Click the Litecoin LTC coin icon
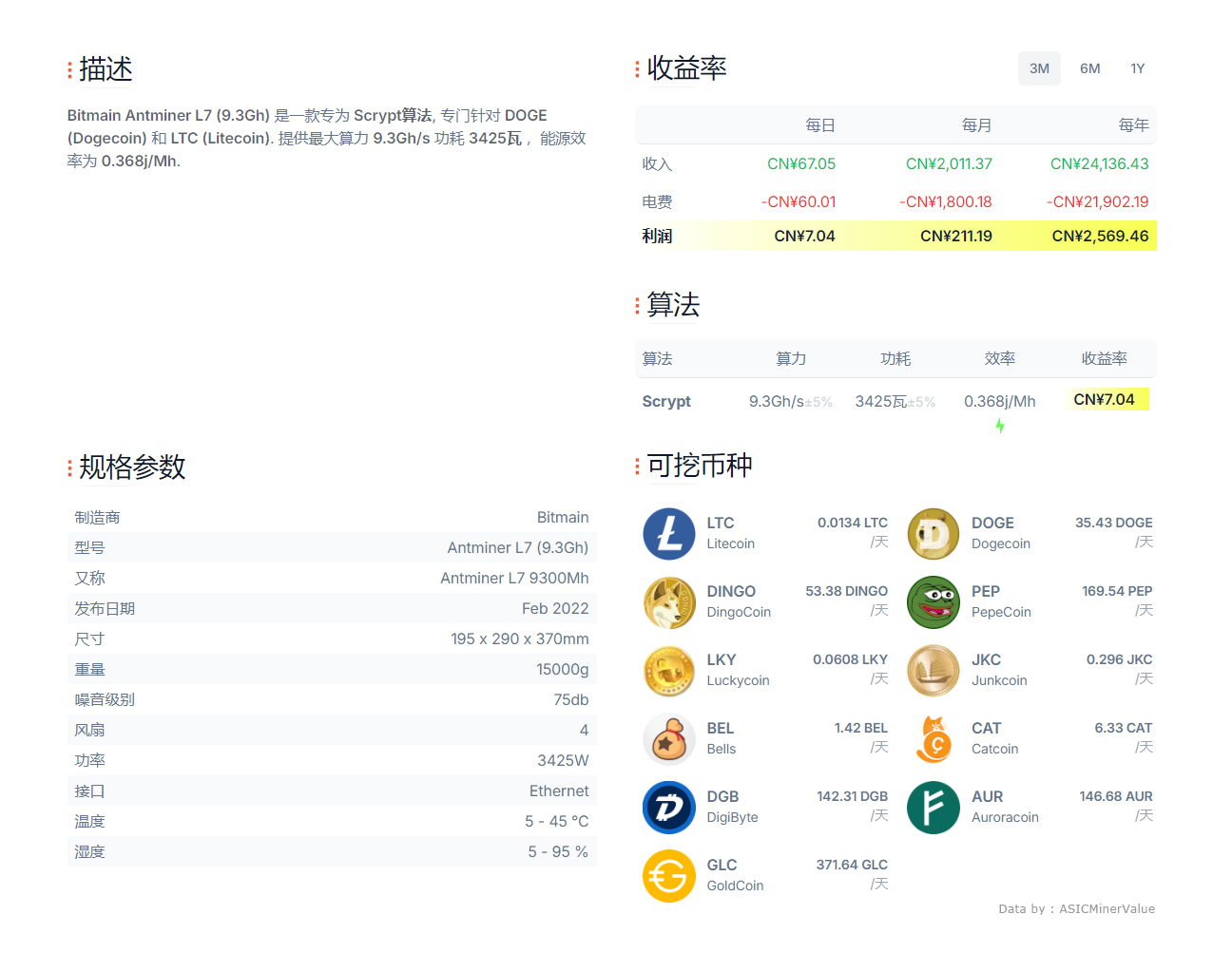 tap(669, 534)
